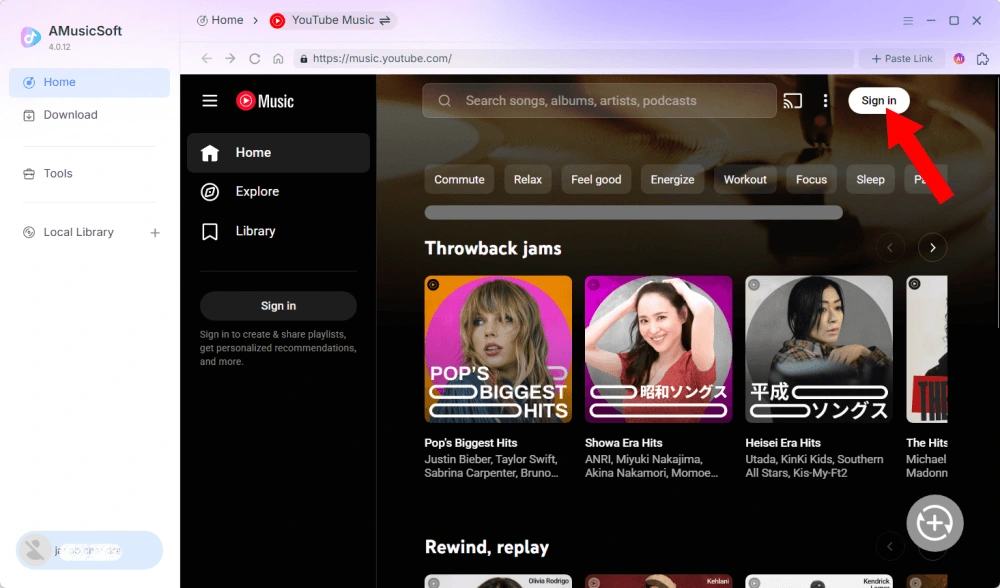Click the Home breadcrumb in title bar
The image size is (1000, 588).
[220, 20]
